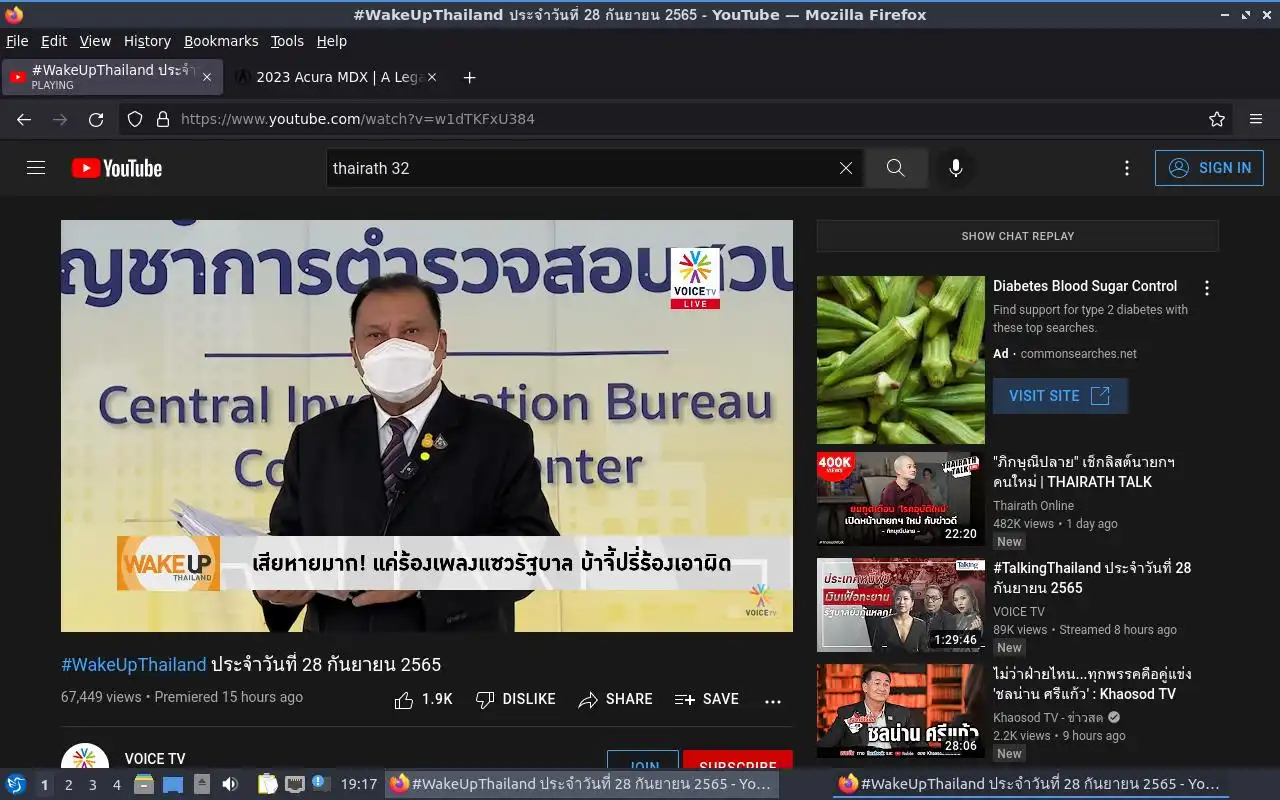Open the clipboard manager tray icon

267,784
